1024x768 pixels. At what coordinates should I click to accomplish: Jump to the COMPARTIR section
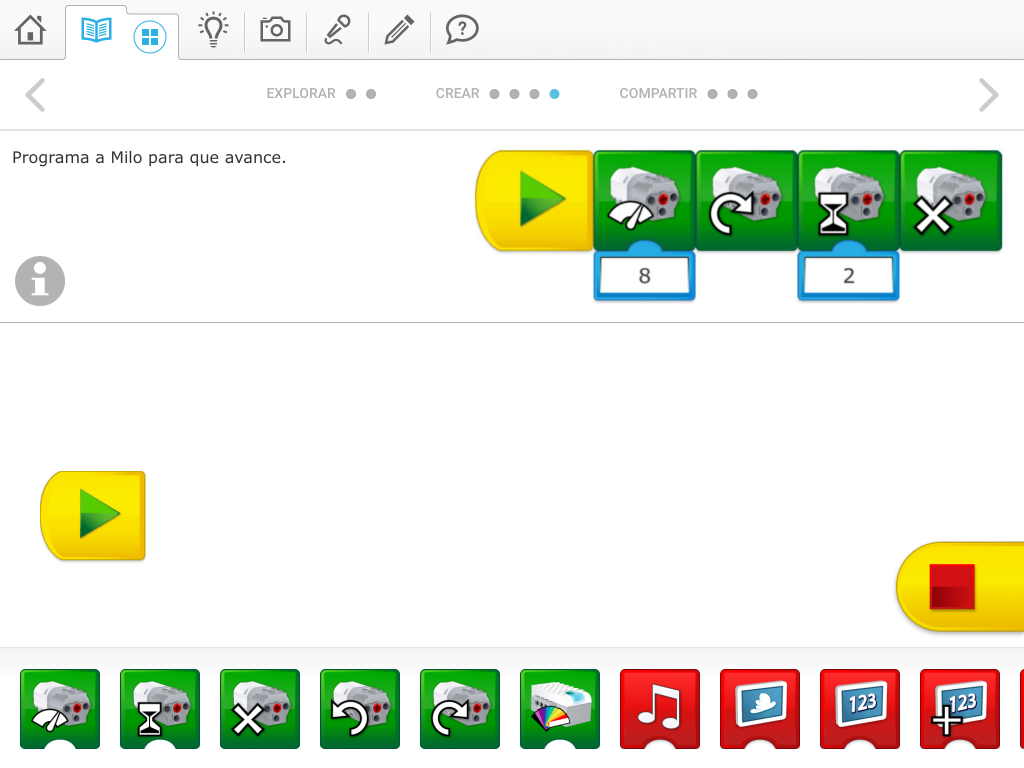658,94
